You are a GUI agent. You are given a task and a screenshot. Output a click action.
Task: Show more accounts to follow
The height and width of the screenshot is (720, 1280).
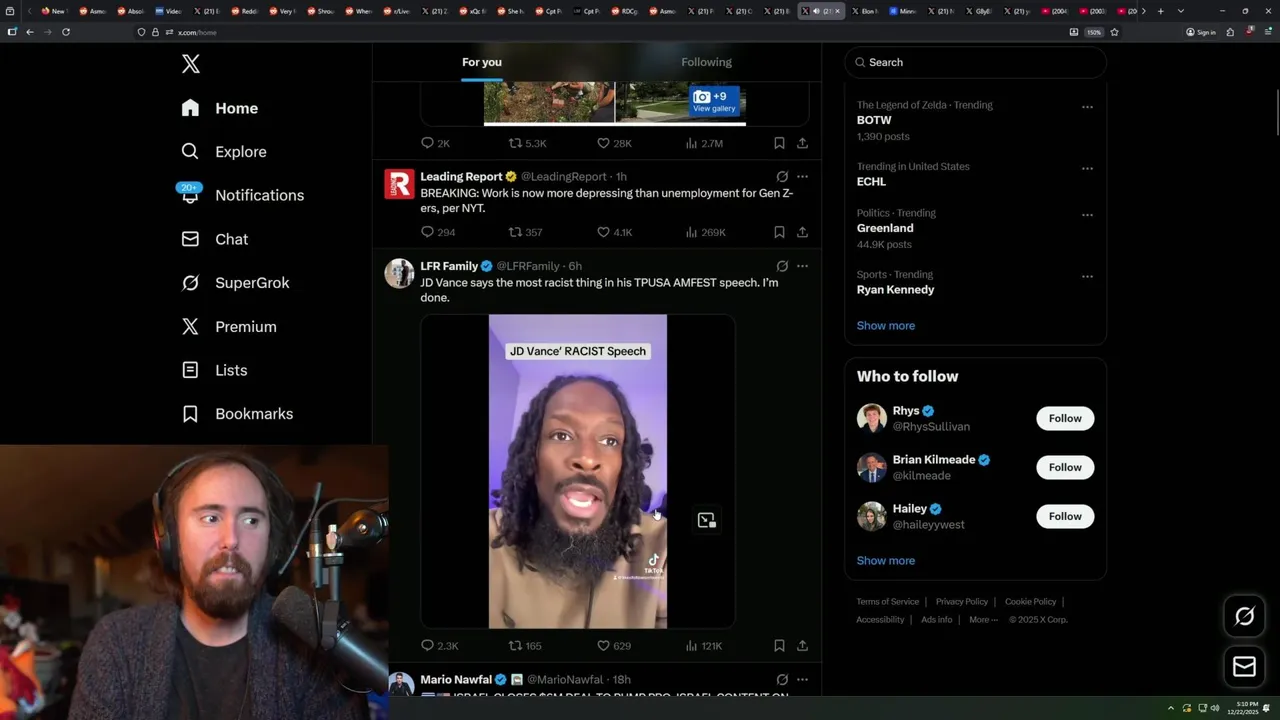click(886, 561)
